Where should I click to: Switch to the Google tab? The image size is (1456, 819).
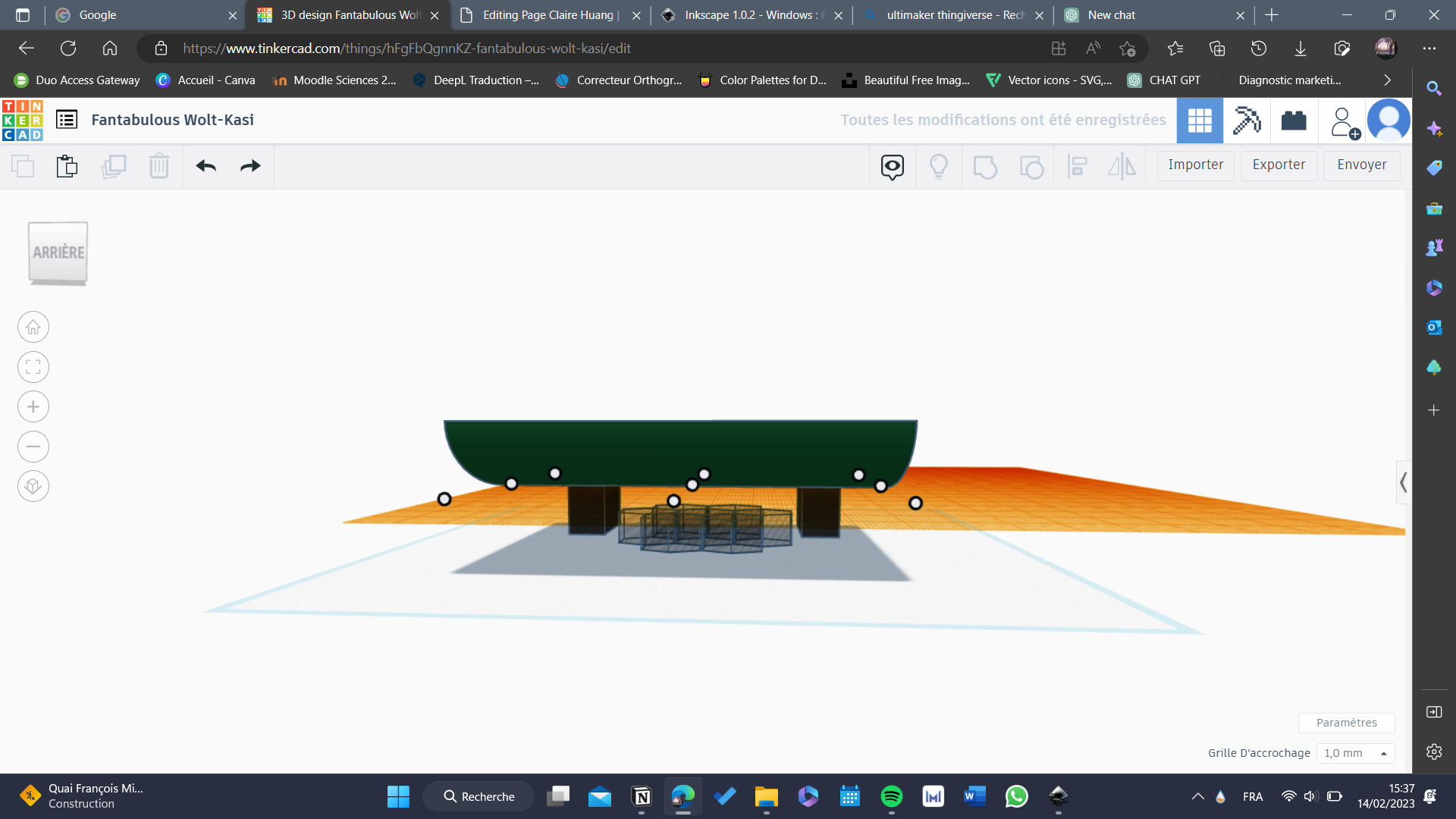(x=144, y=15)
